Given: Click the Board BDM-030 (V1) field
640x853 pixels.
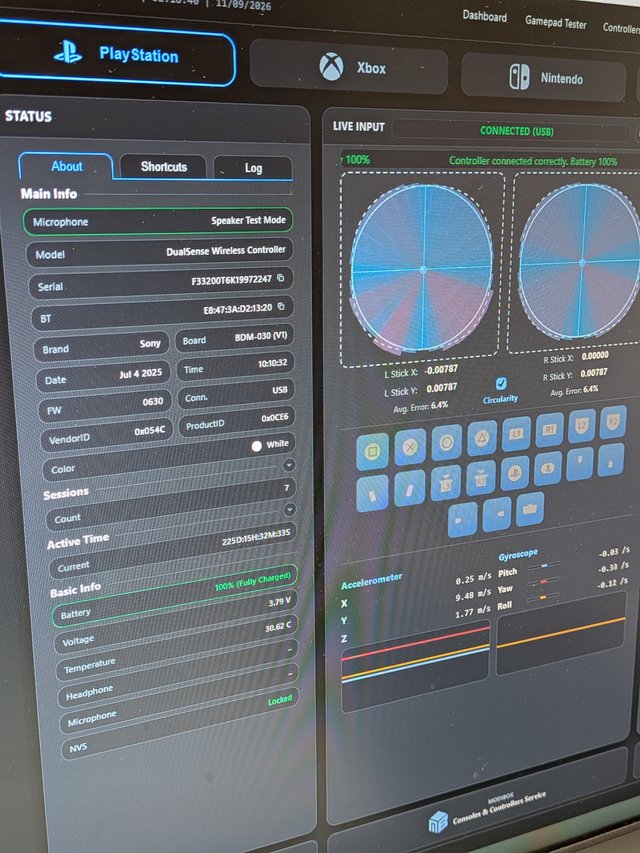Looking at the screenshot, I should click(x=235, y=338).
